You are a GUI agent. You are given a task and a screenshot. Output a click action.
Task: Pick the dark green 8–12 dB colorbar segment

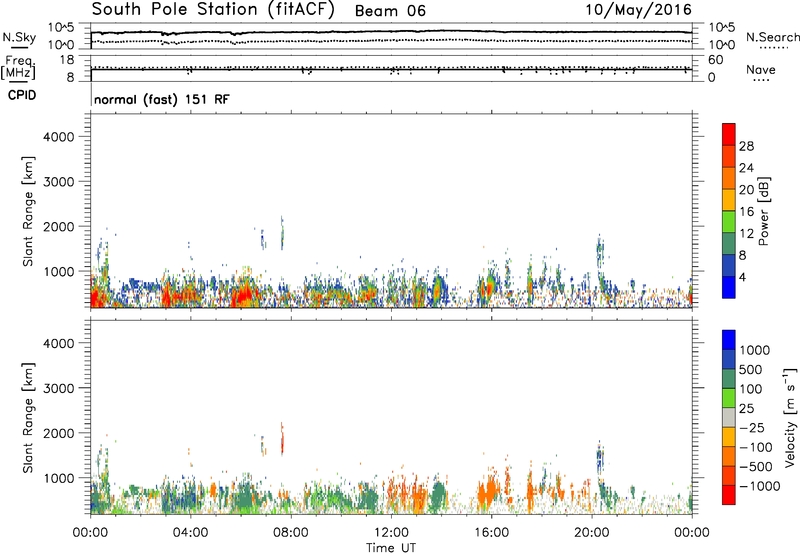(729, 243)
